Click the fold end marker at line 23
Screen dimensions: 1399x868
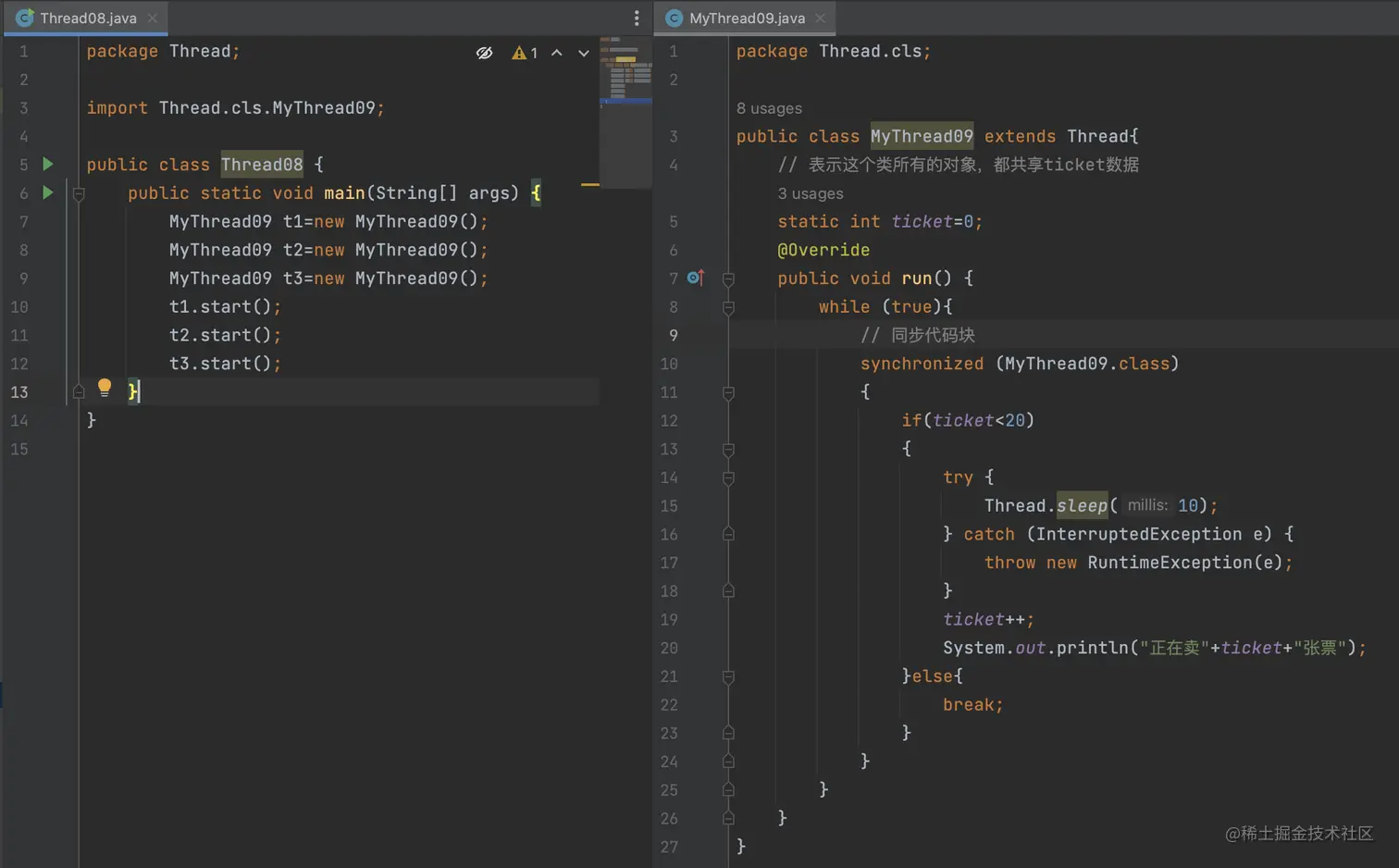728,733
